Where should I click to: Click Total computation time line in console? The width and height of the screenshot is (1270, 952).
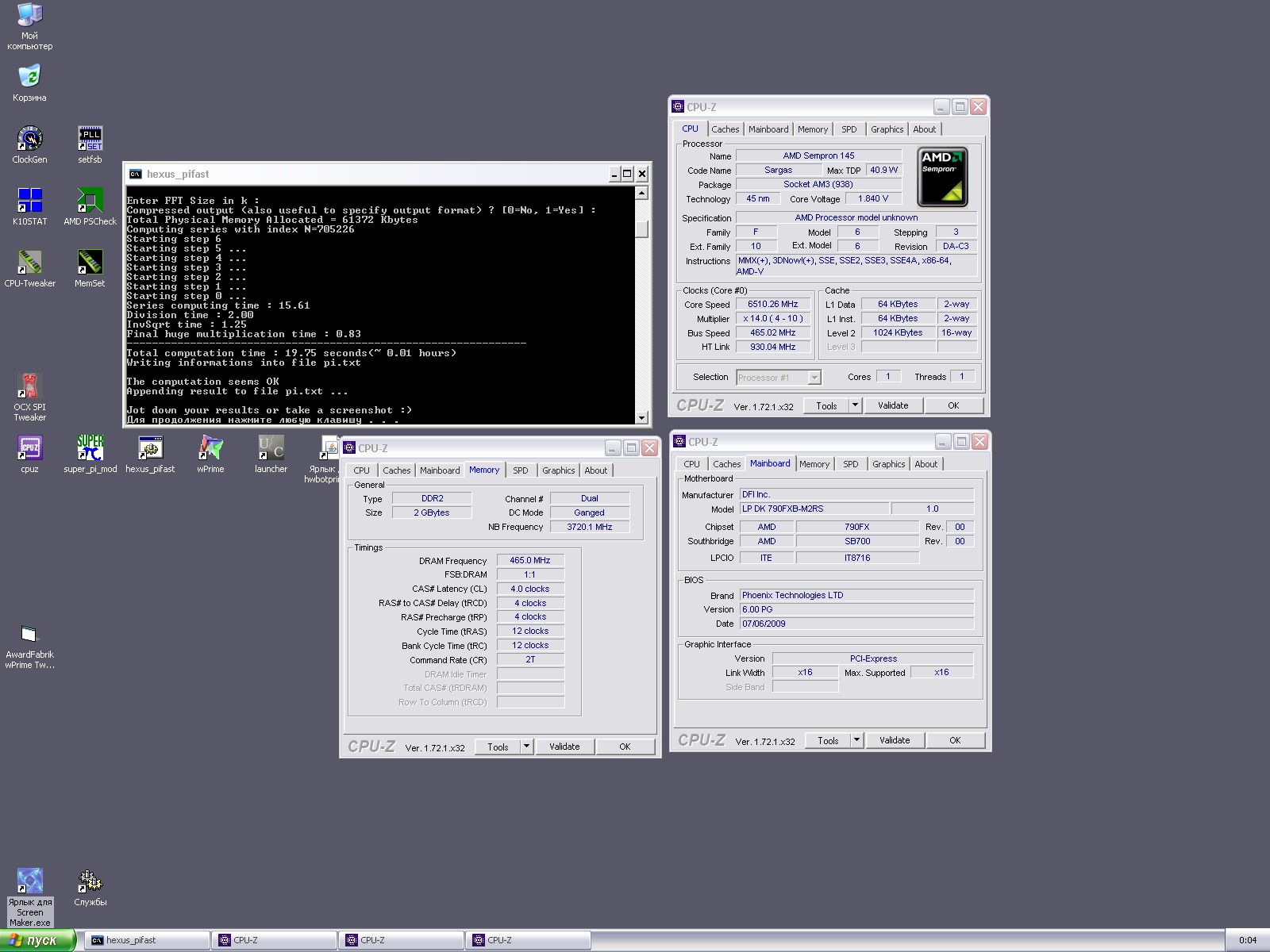[292, 353]
